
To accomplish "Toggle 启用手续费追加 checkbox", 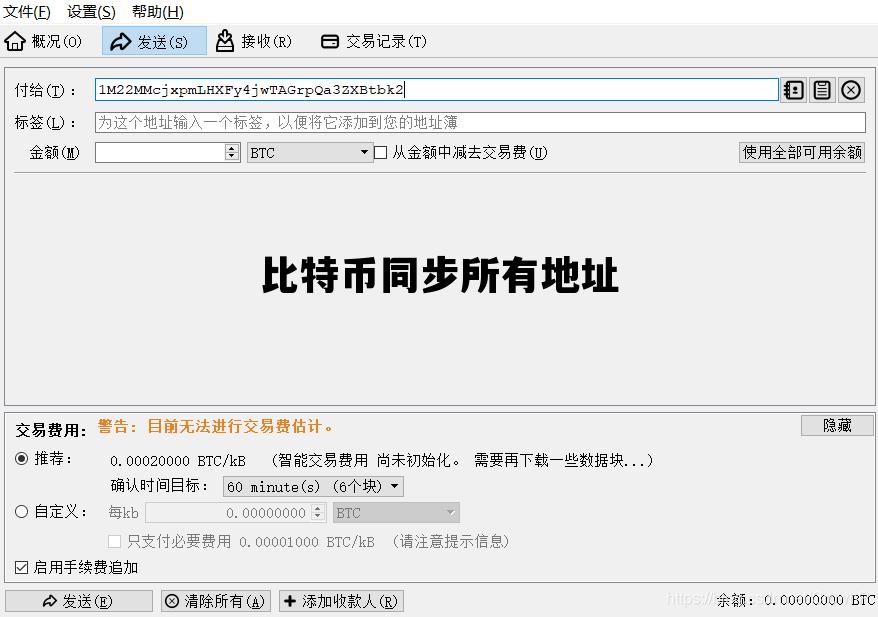I will [21, 567].
